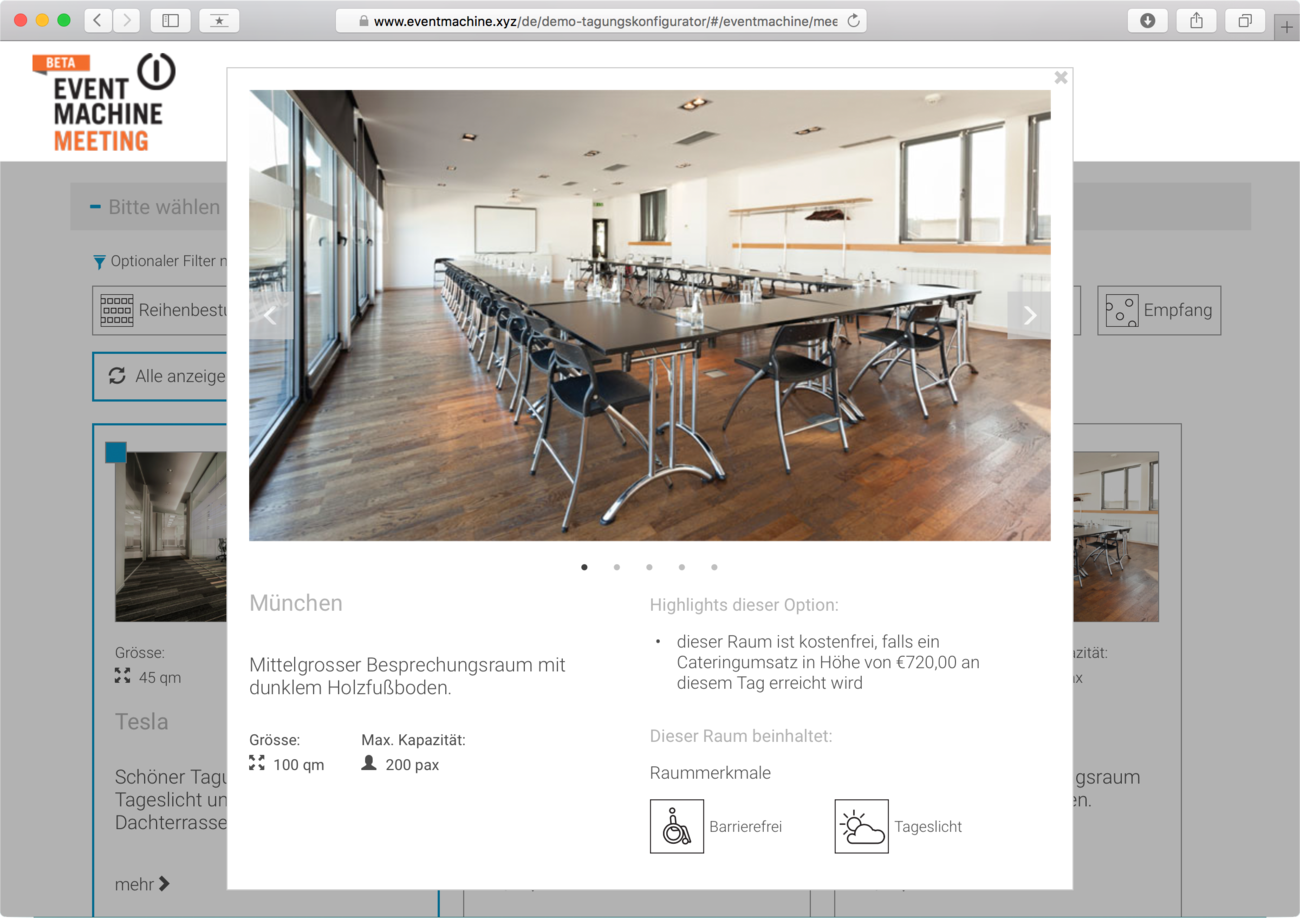1300x918 pixels.
Task: Show next room photo with right arrow
Action: pos(1029,315)
